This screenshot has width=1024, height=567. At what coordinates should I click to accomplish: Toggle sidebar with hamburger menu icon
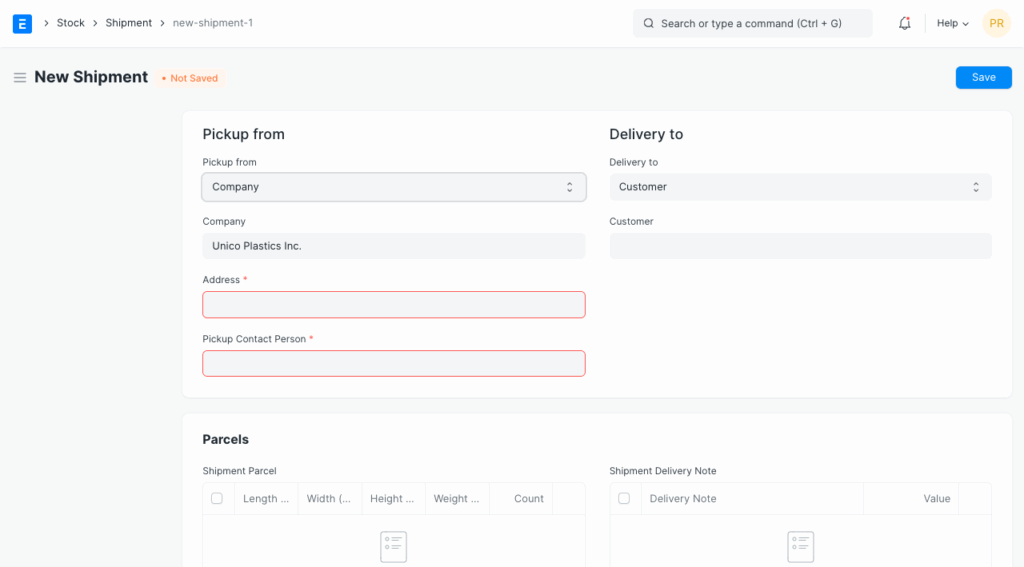tap(19, 78)
